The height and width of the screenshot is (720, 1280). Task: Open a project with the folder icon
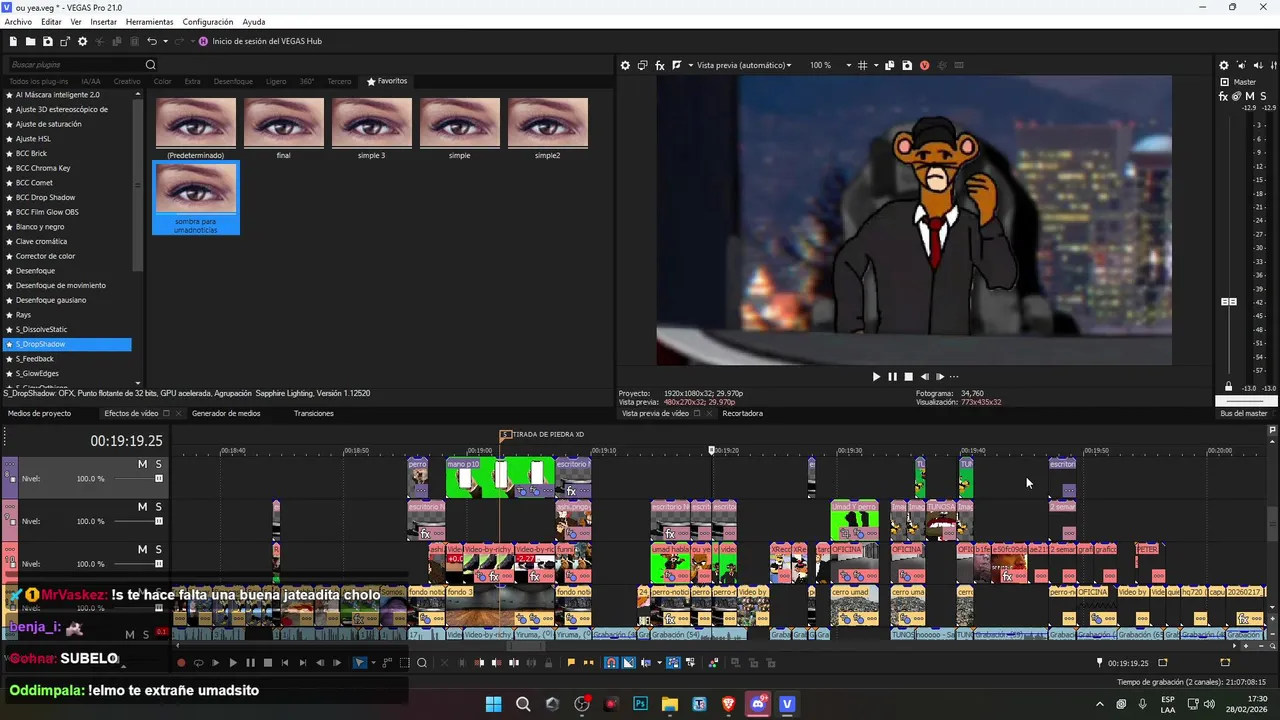pos(31,41)
